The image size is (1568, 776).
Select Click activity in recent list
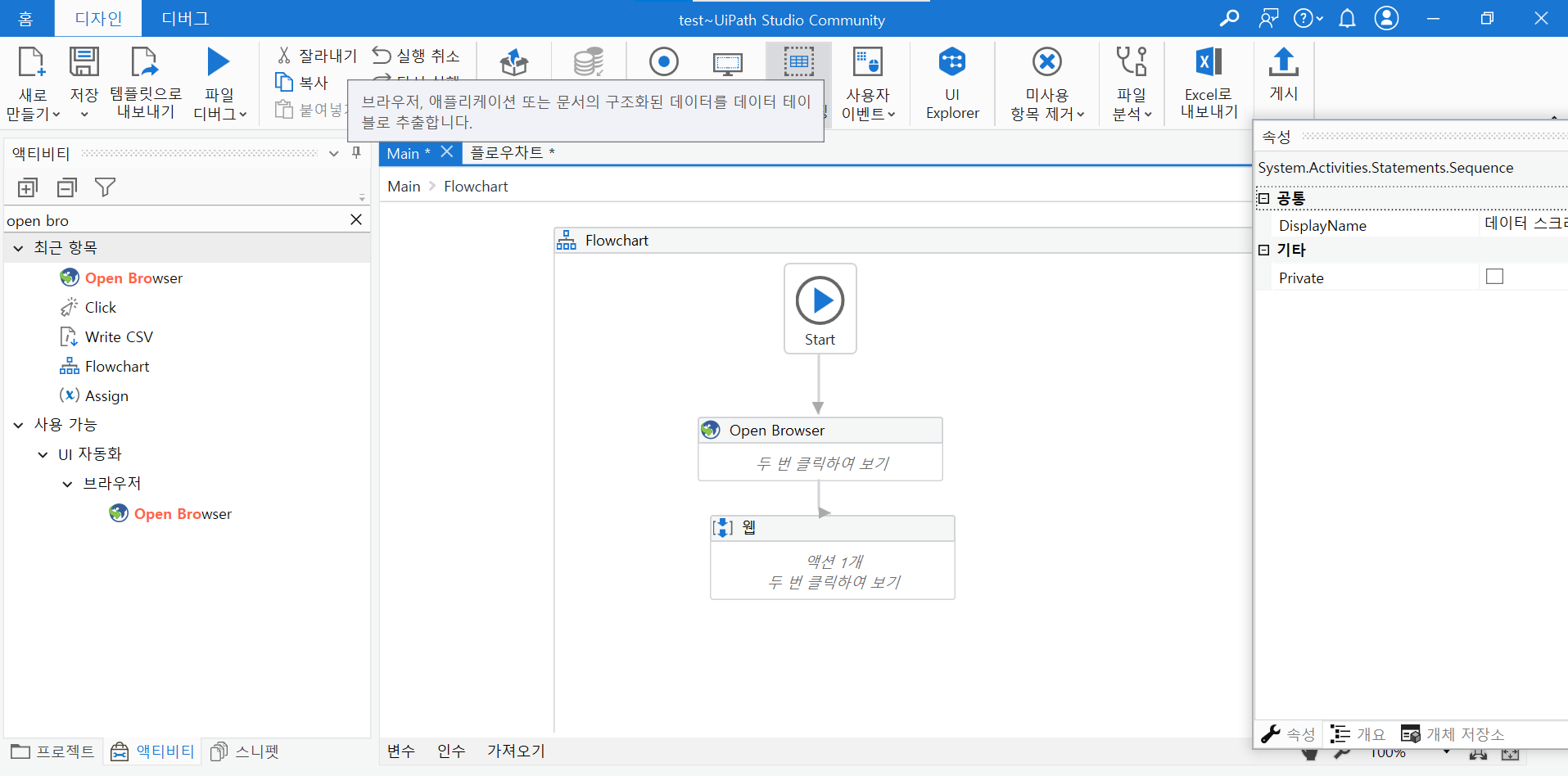click(x=88, y=308)
